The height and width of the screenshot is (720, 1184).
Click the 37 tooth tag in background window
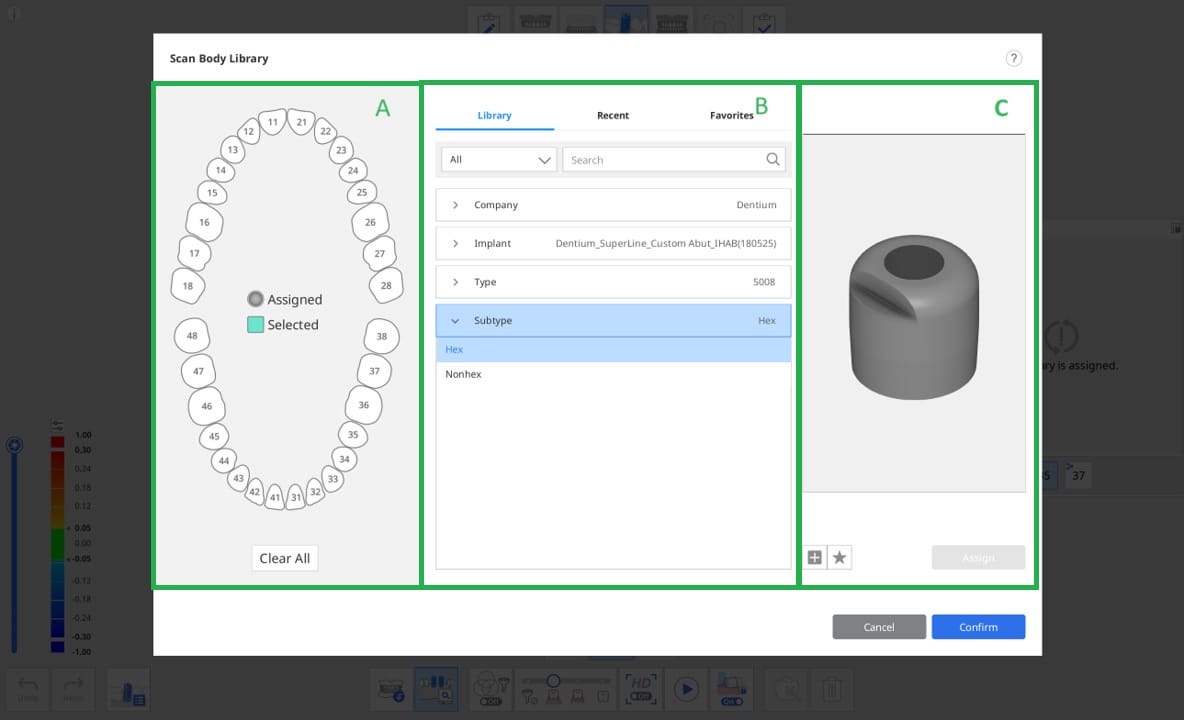pyautogui.click(x=1078, y=475)
